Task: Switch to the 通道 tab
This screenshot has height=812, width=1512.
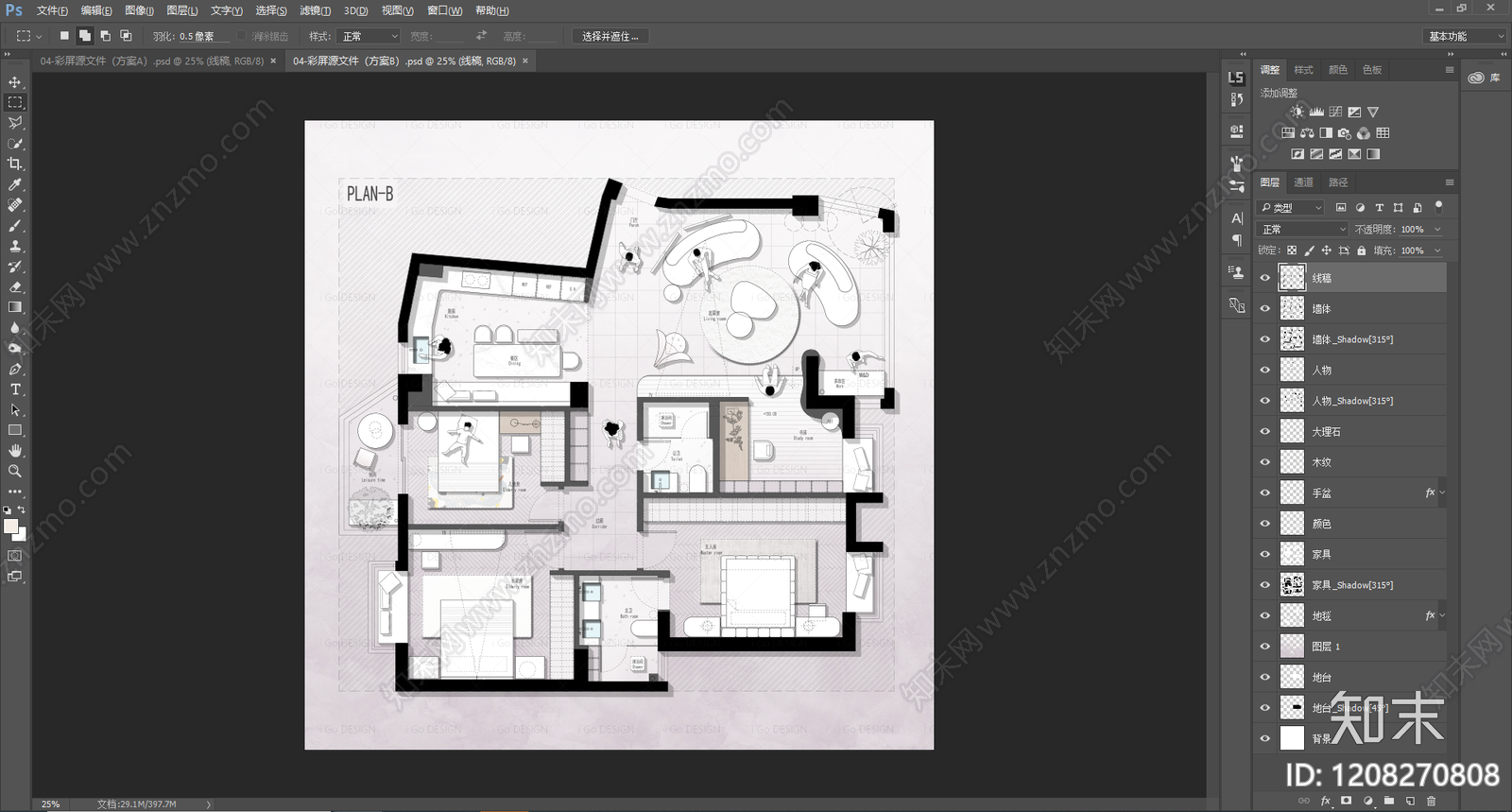Action: tap(1303, 182)
